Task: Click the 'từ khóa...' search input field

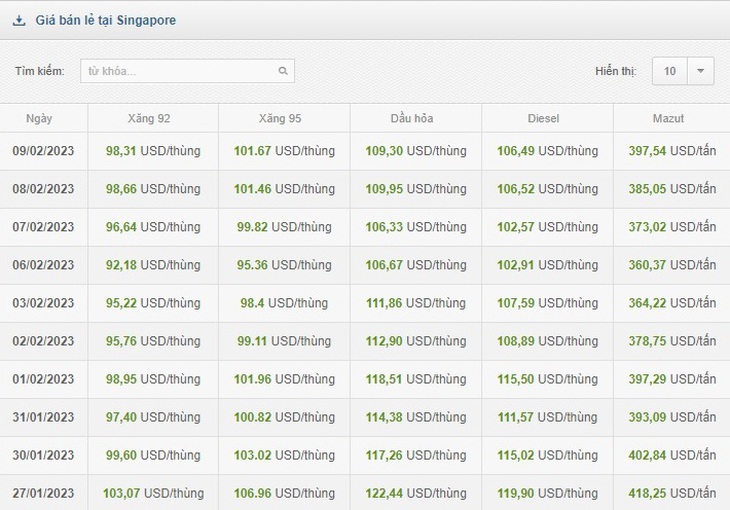Action: [x=187, y=71]
